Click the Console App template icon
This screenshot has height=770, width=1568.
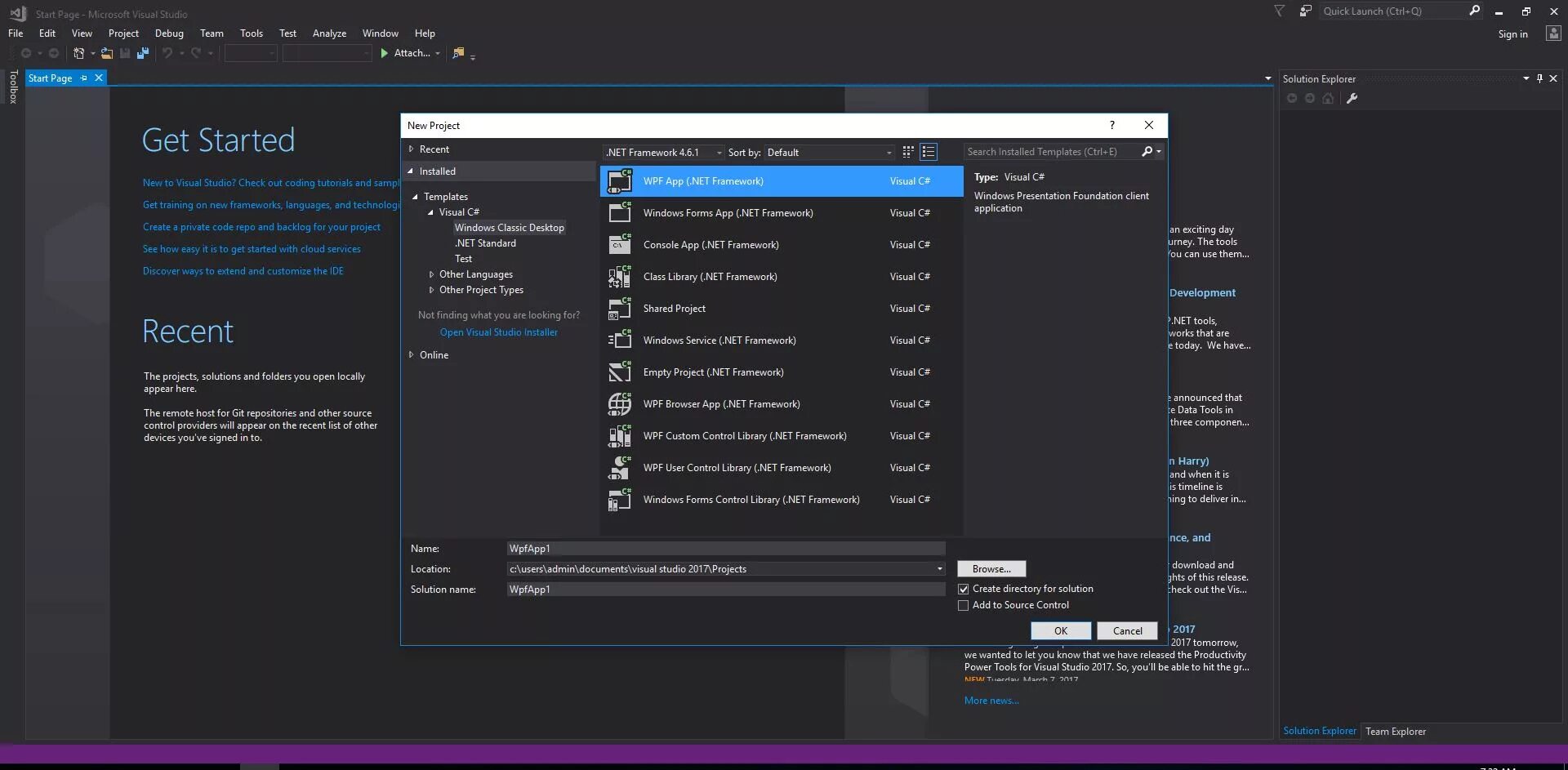(620, 245)
